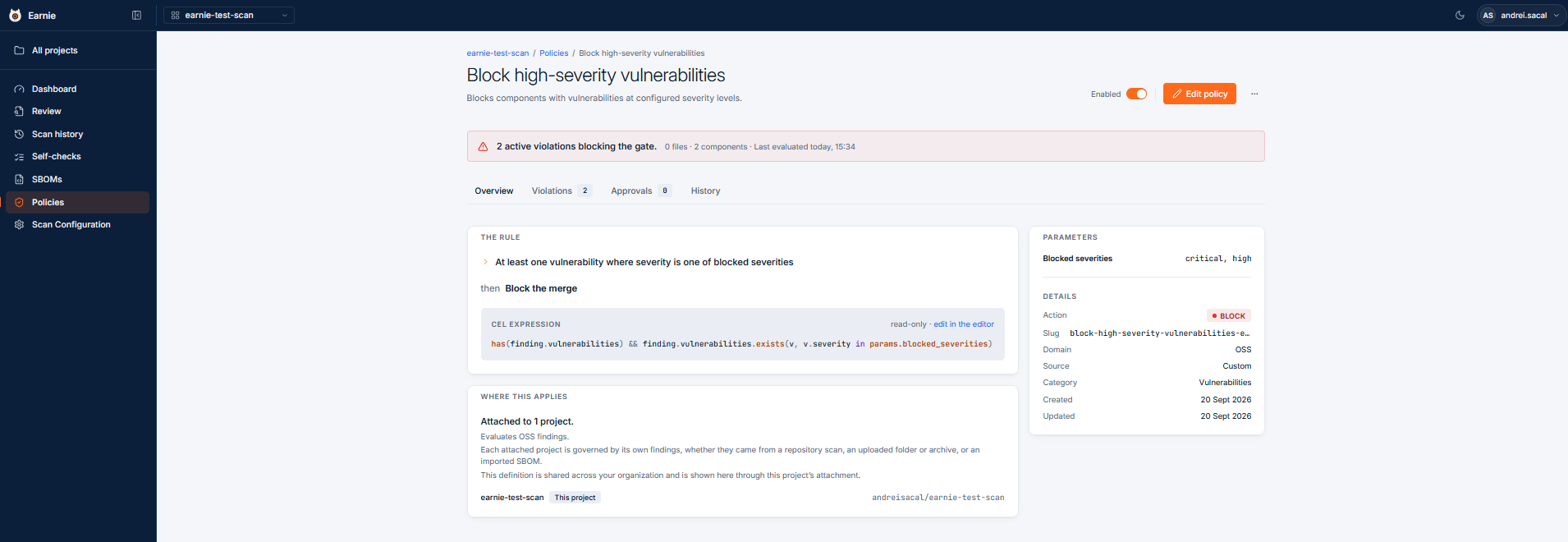Expand the rule condition chevron
The image size is (1568, 542).
pyautogui.click(x=485, y=262)
